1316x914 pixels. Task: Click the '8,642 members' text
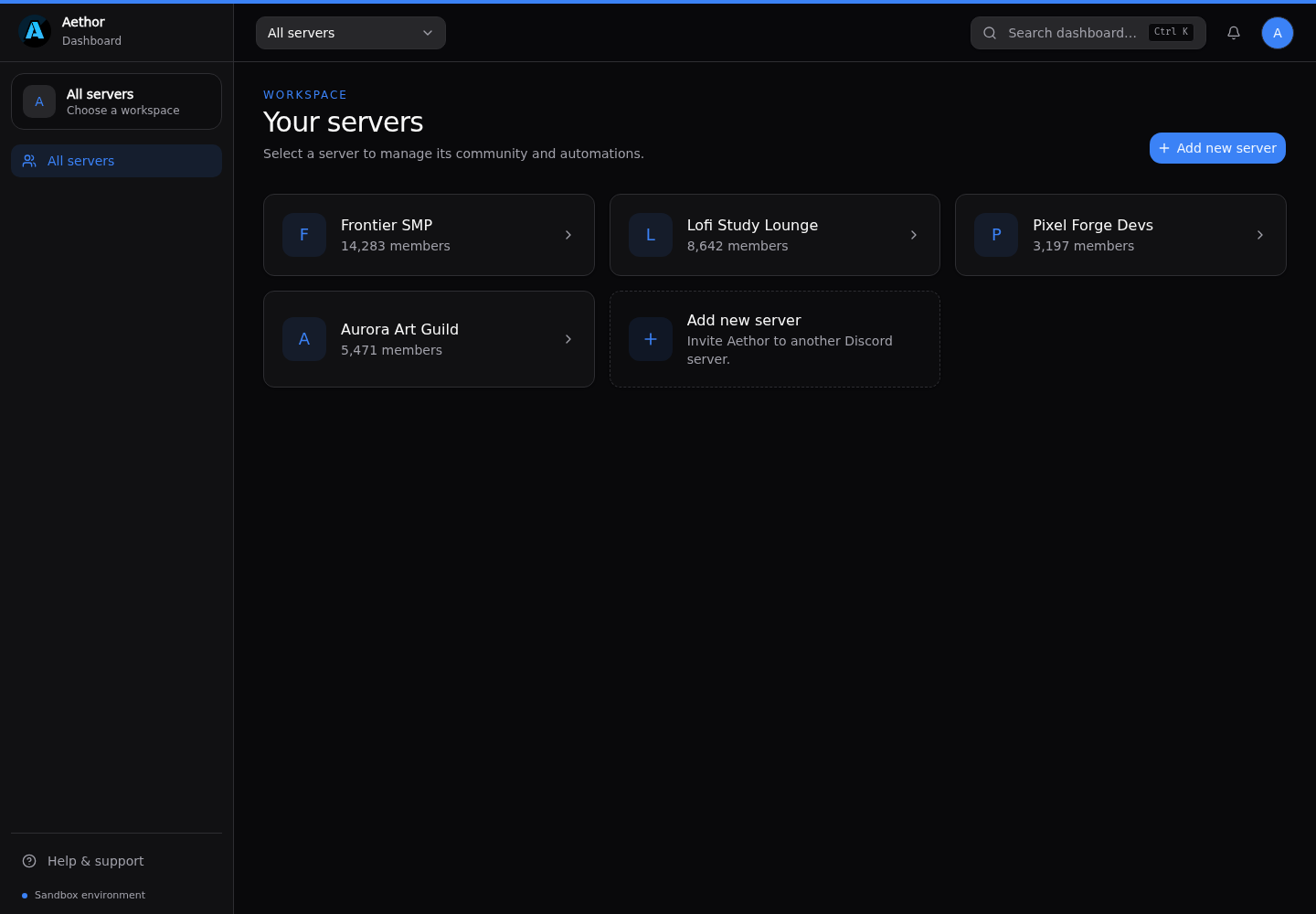click(738, 246)
